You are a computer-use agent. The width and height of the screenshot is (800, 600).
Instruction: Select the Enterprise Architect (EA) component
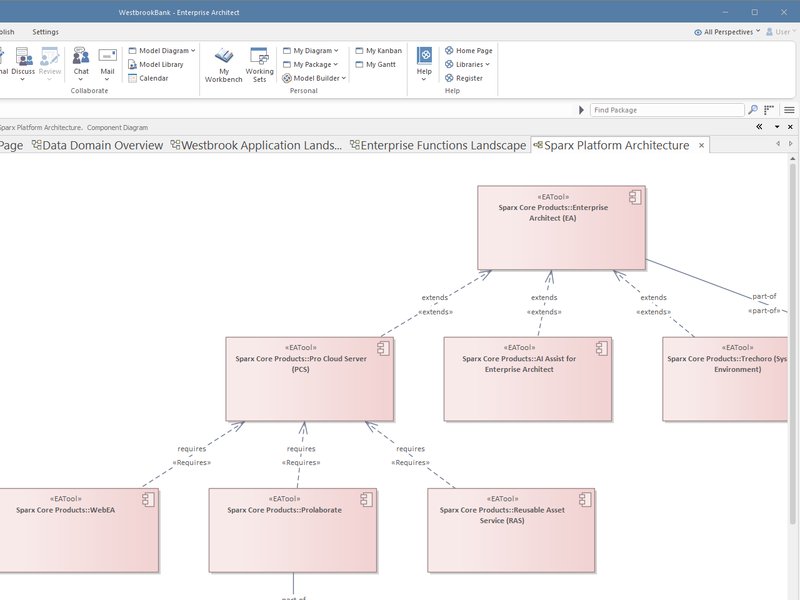(561, 228)
